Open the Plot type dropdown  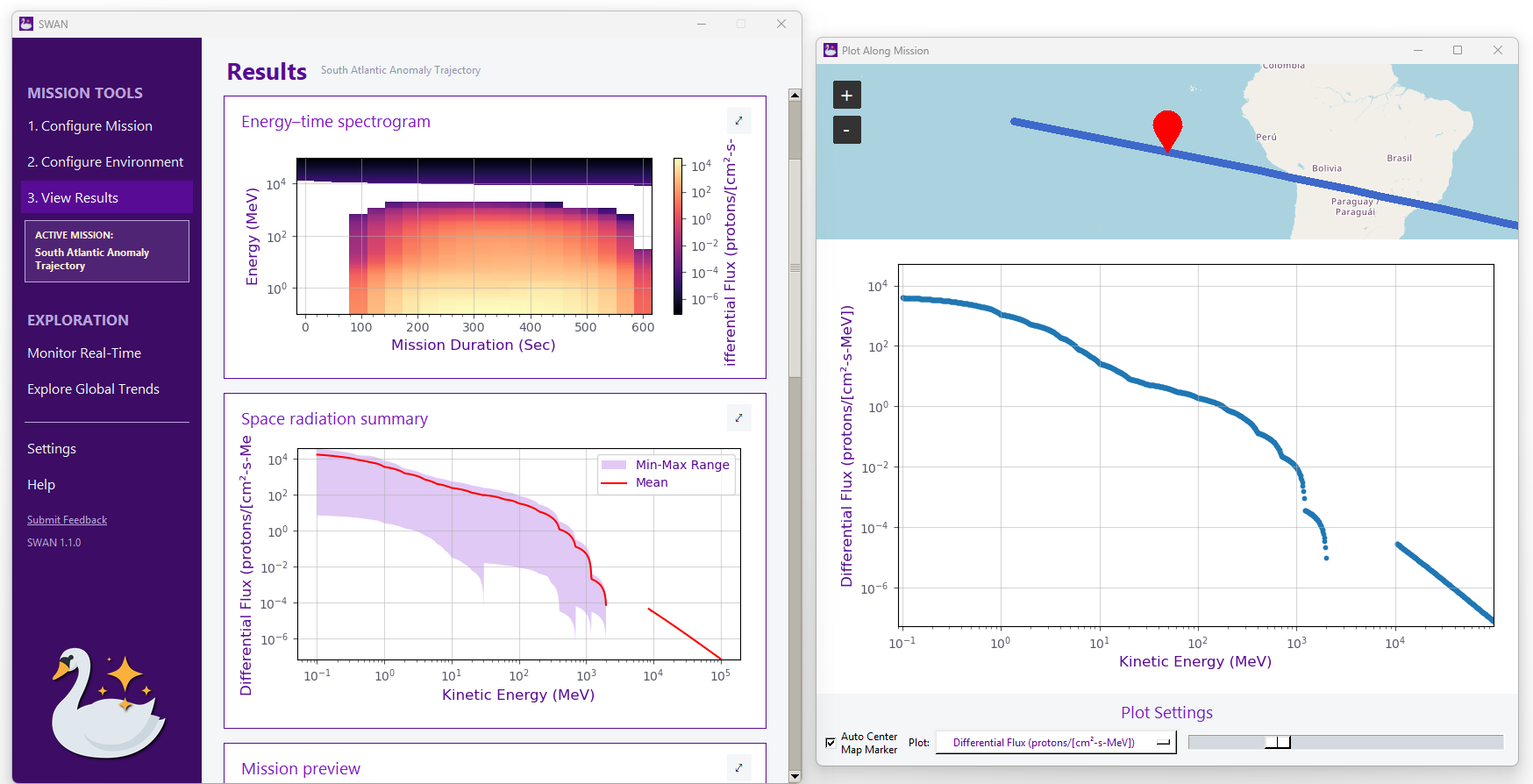click(x=1056, y=743)
